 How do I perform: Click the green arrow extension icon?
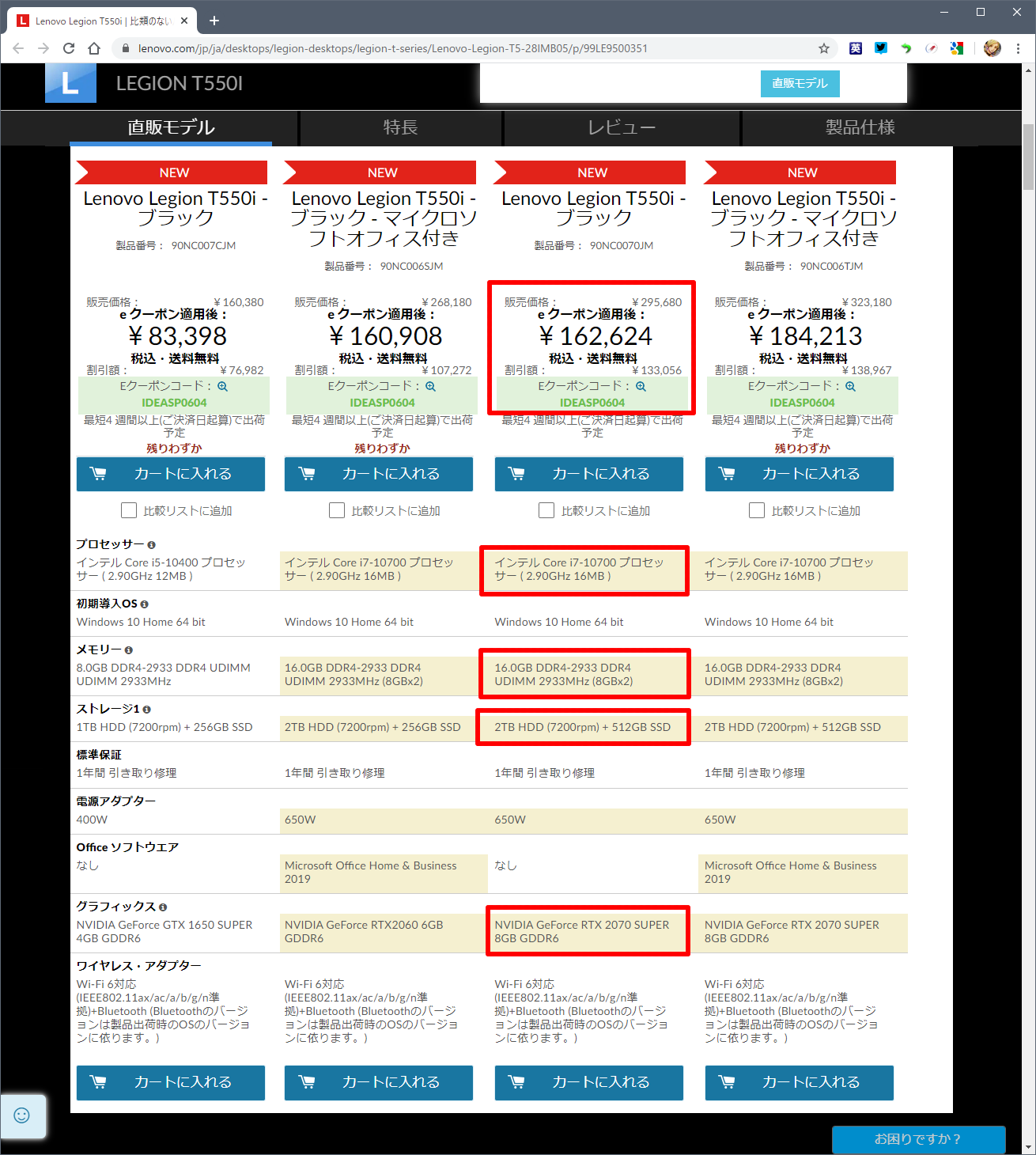[x=906, y=48]
